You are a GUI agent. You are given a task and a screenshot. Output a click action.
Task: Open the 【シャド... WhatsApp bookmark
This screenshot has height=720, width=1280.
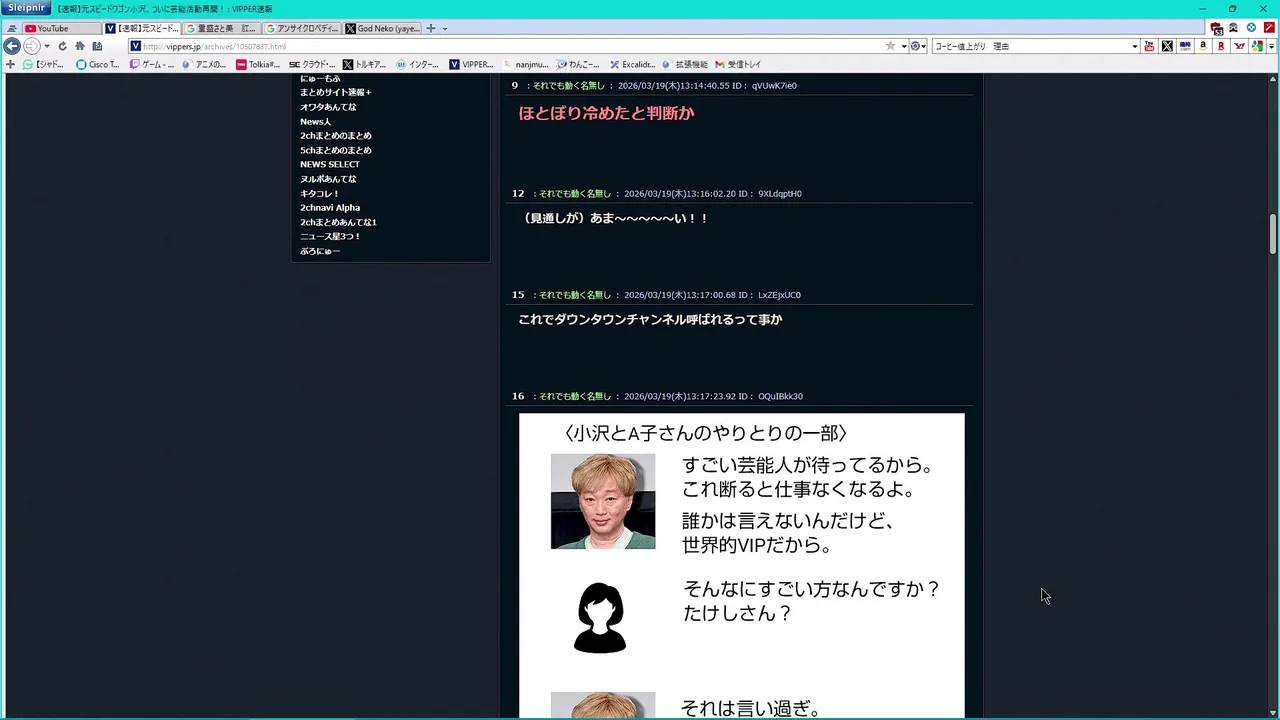tap(44, 64)
